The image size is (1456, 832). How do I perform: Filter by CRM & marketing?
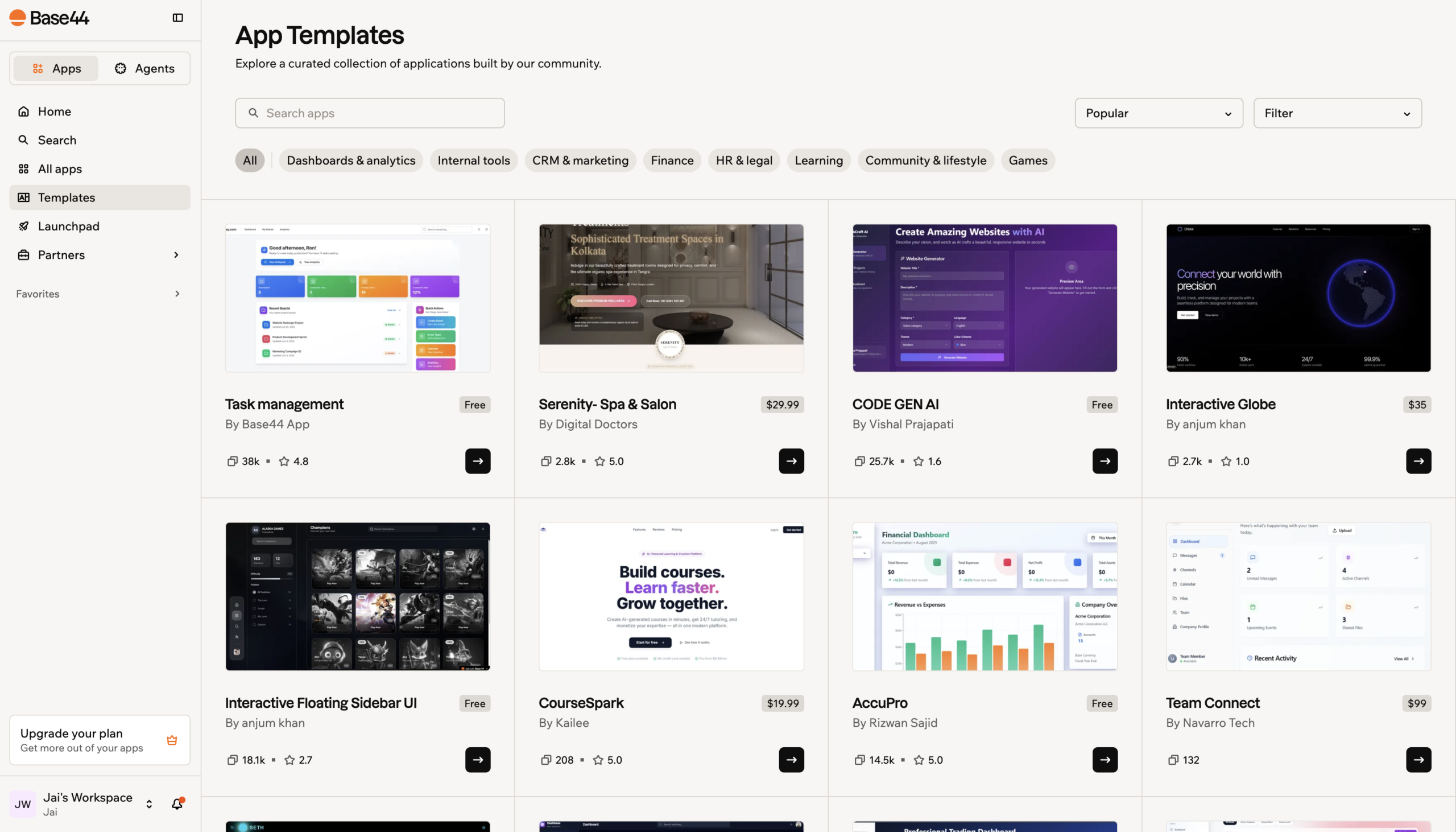pos(580,160)
